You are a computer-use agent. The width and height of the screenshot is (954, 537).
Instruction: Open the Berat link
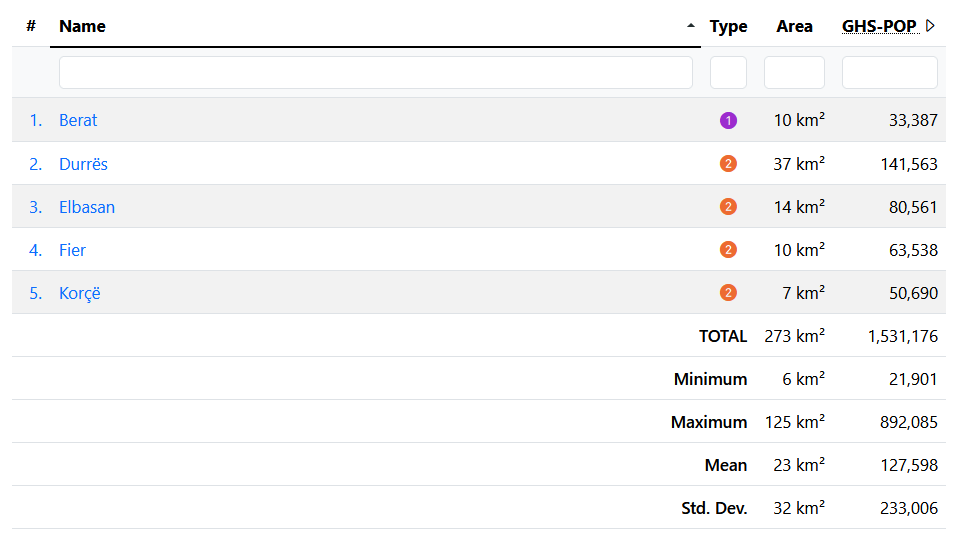point(78,120)
